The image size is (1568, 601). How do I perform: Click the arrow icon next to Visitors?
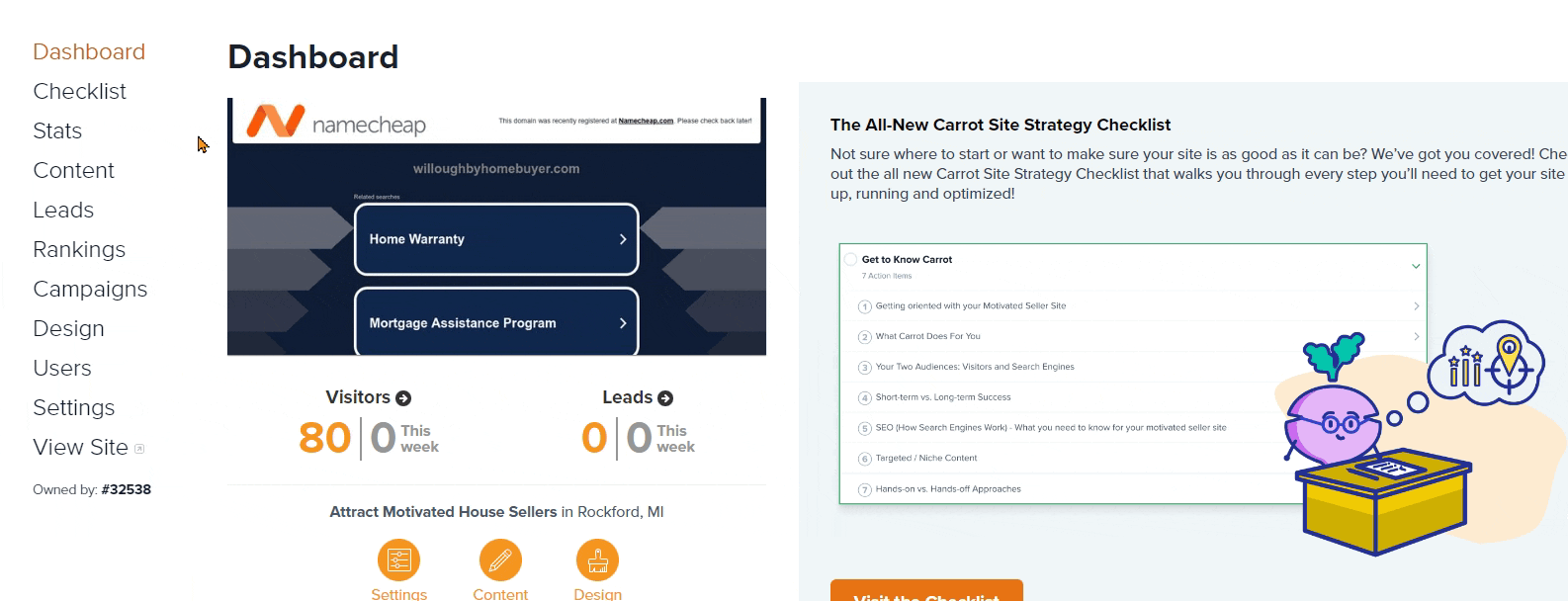coord(403,398)
